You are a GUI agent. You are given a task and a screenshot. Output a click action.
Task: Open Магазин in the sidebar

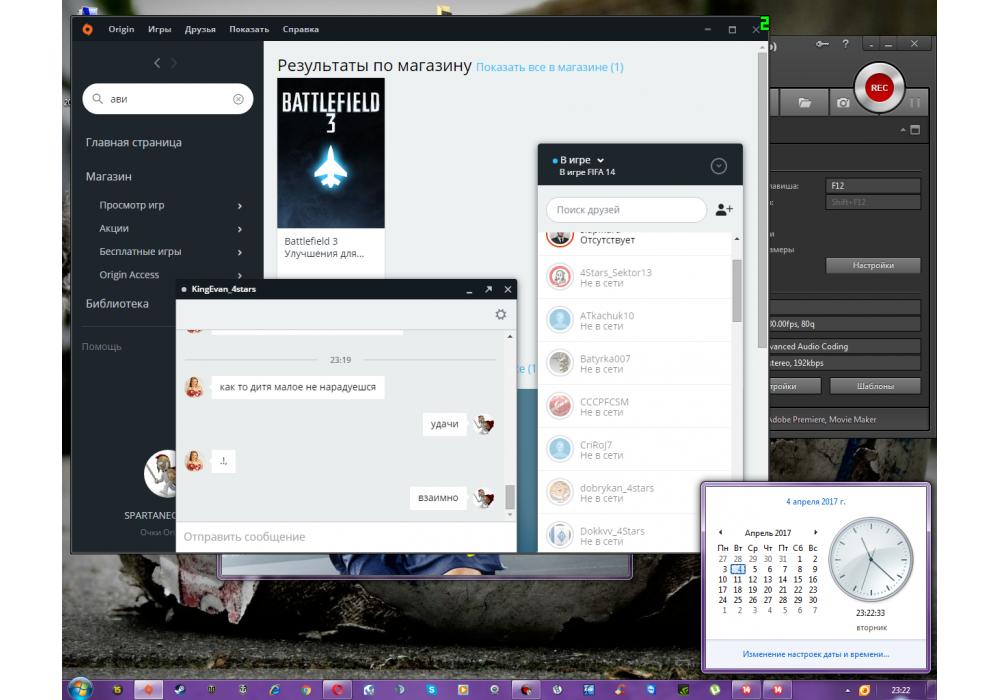click(108, 177)
